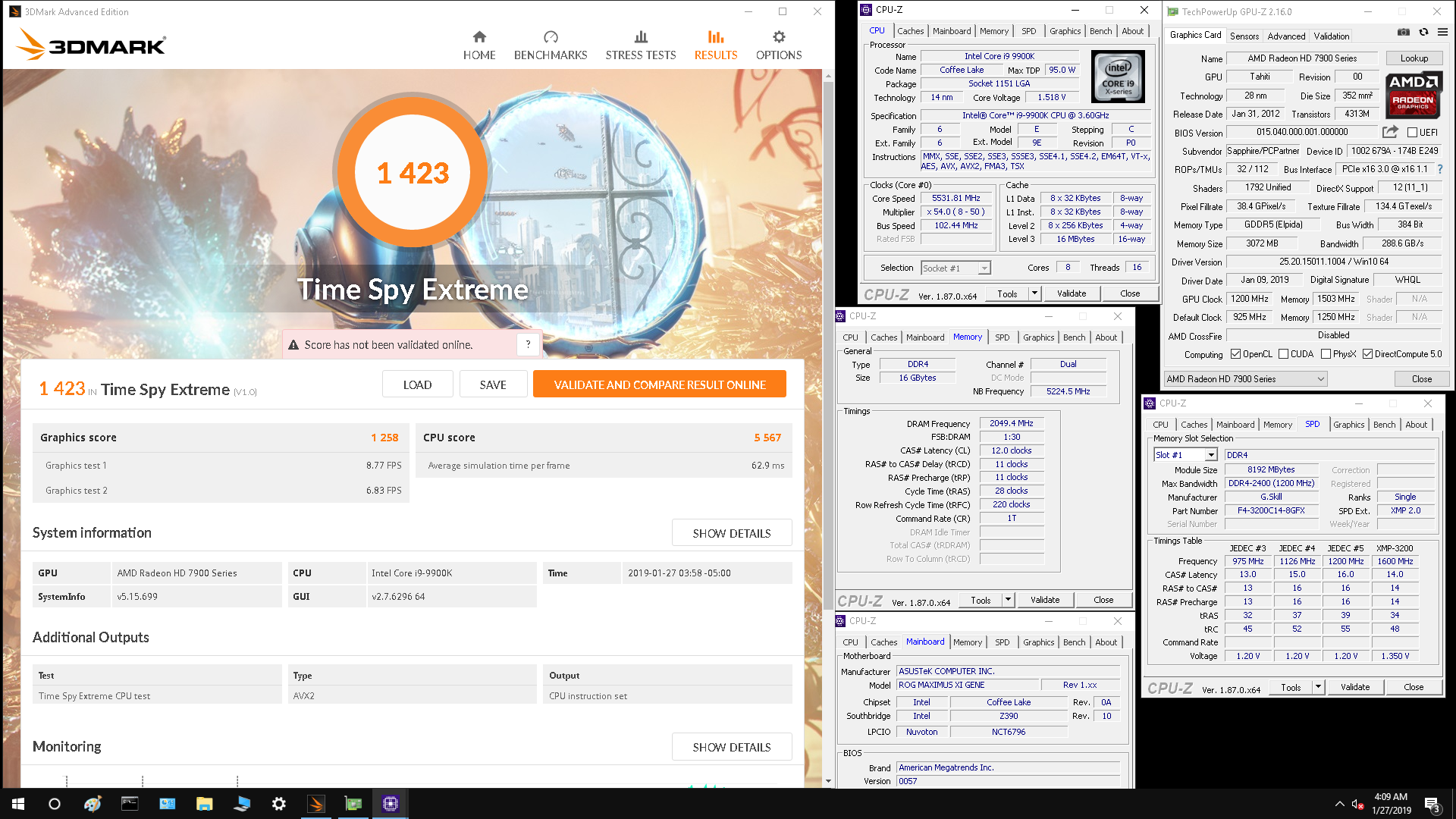Click Close button in GPU-Z window

tap(1421, 379)
